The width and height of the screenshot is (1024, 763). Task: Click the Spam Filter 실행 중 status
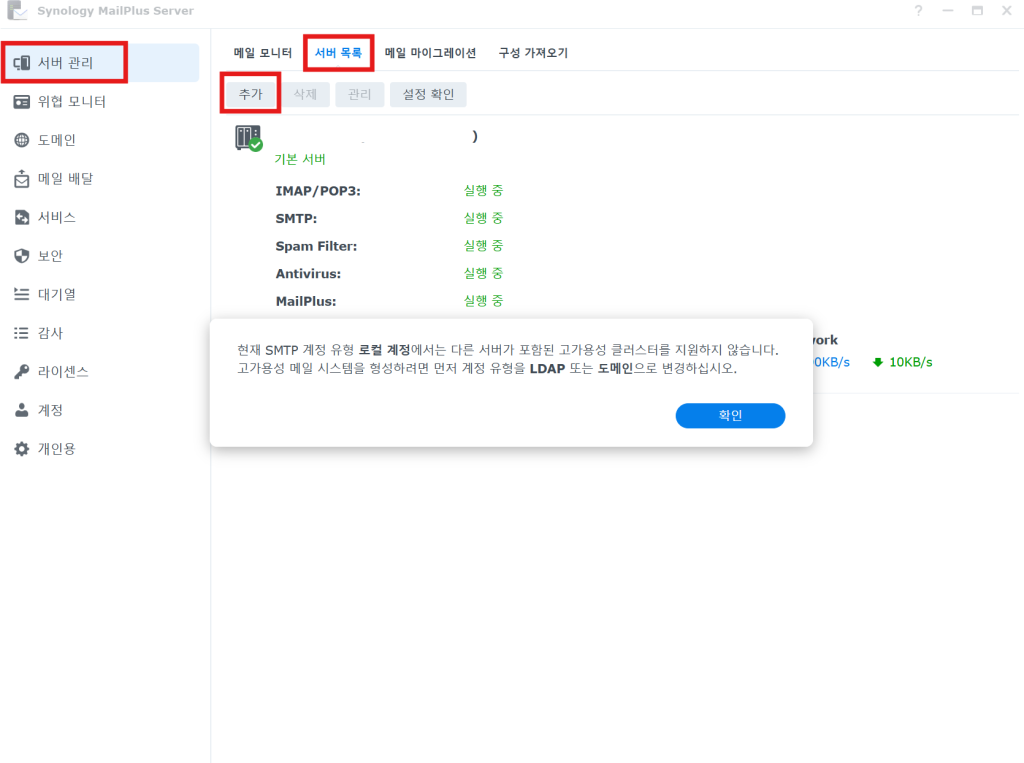(483, 246)
